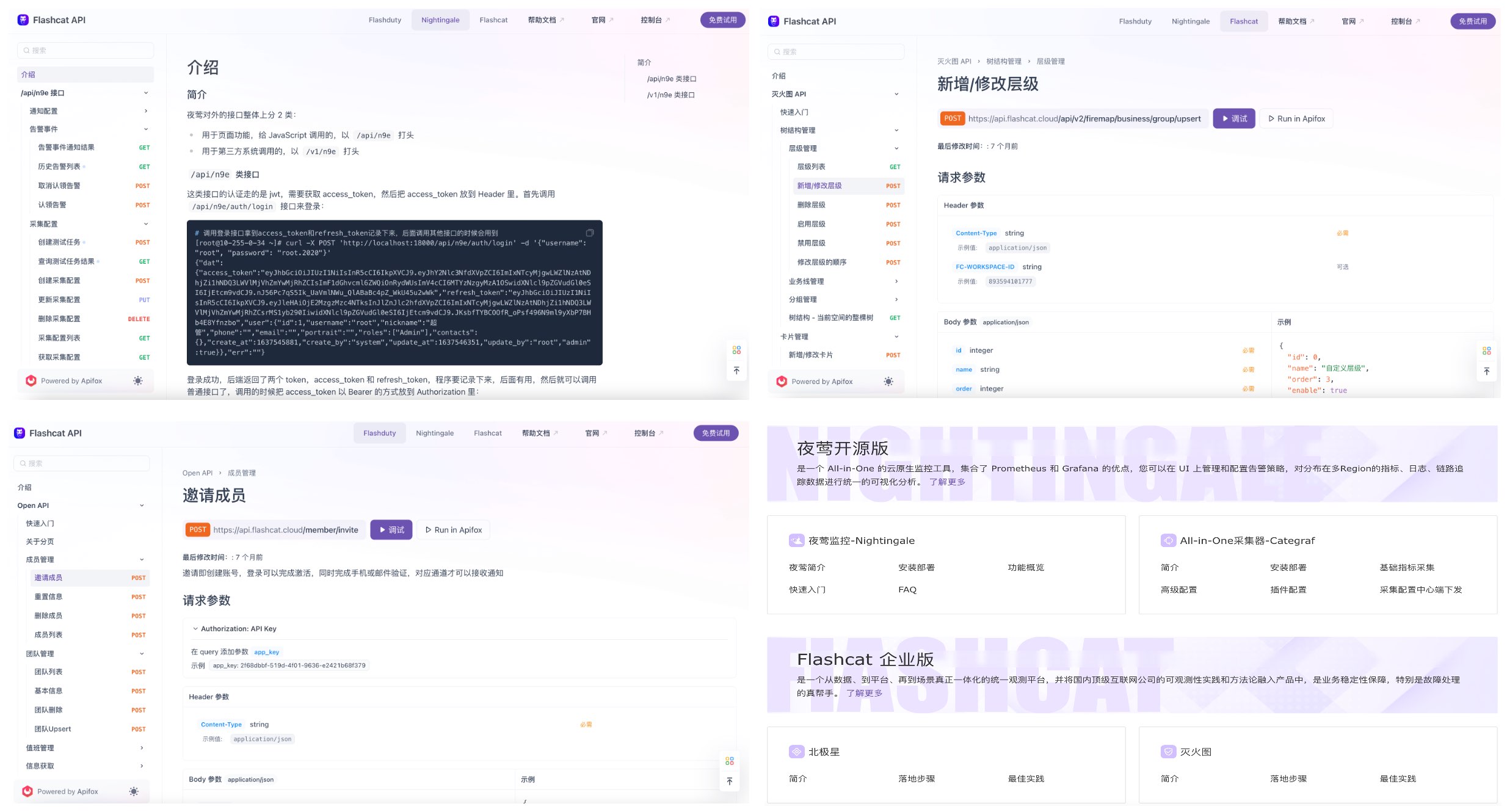Collapse the 告警事件 sidebar section

tap(146, 129)
